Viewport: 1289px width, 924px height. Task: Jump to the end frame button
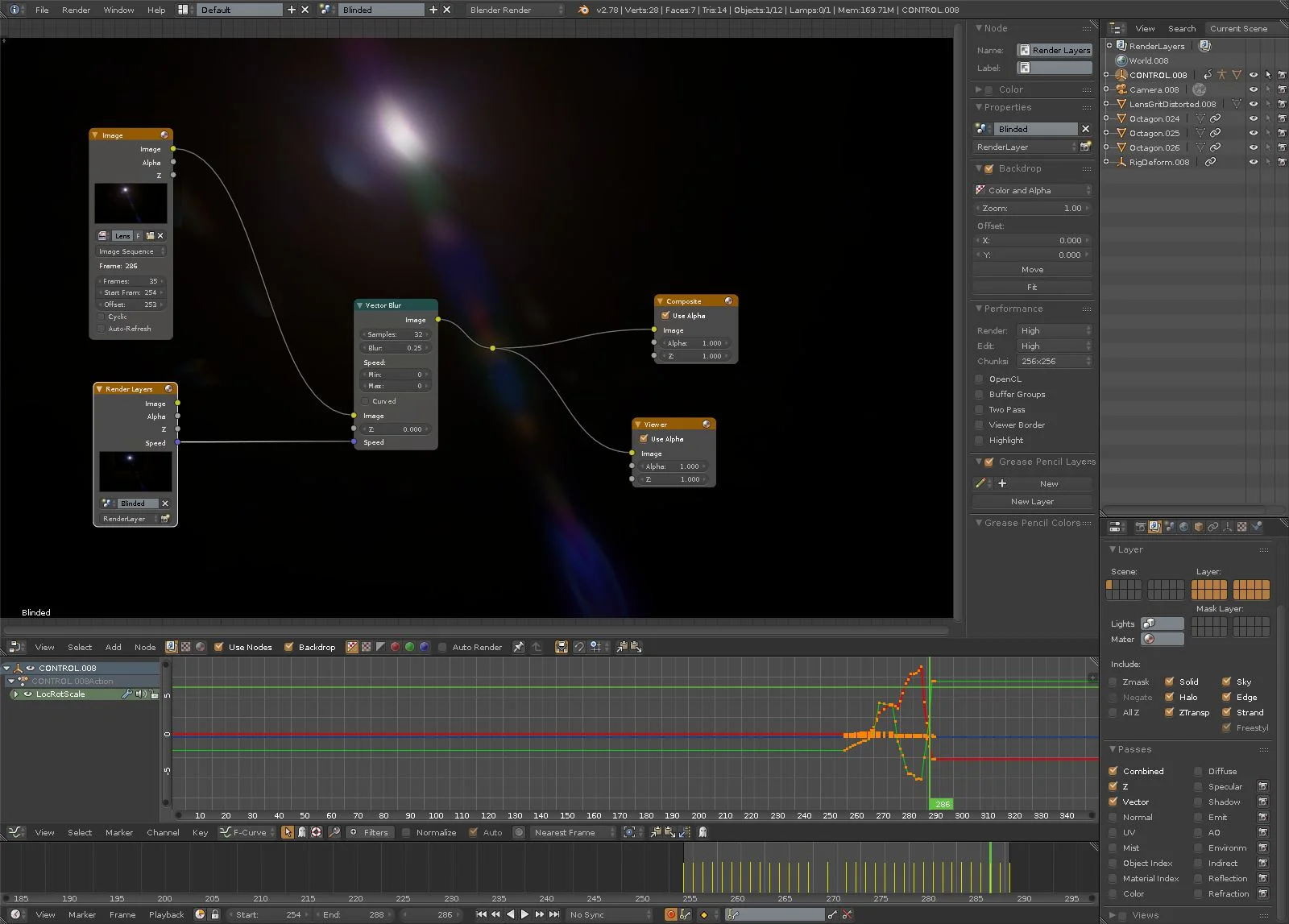click(x=554, y=914)
